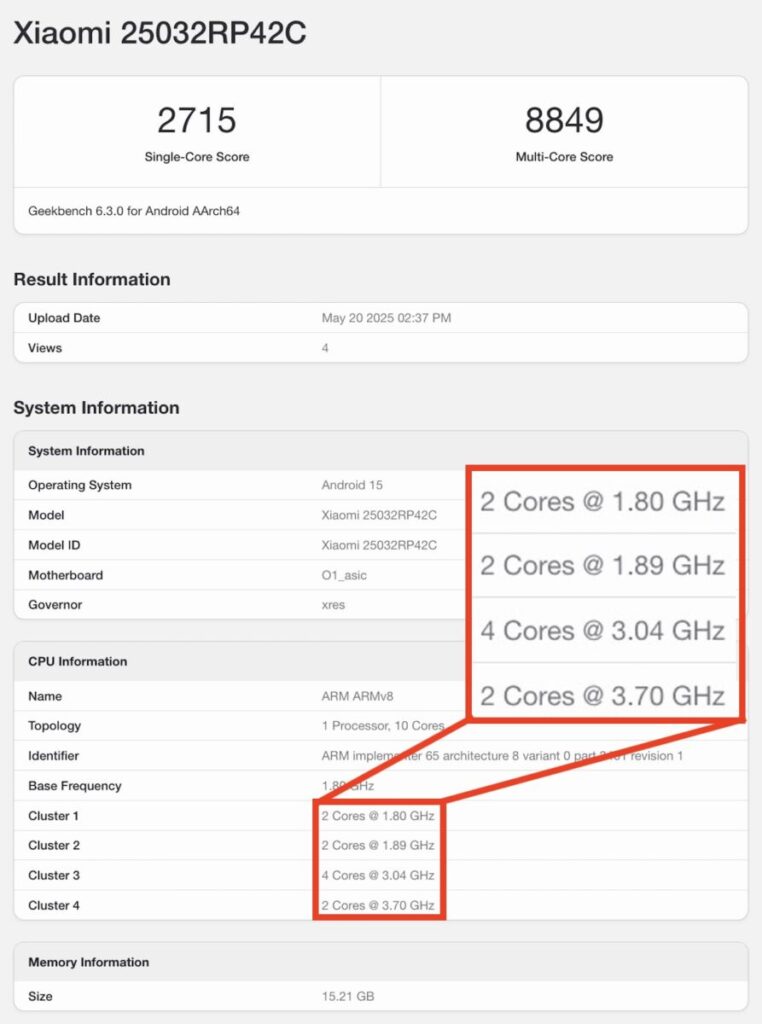This screenshot has height=1024, width=762.
Task: Click the Model ID label
Action: [54, 545]
